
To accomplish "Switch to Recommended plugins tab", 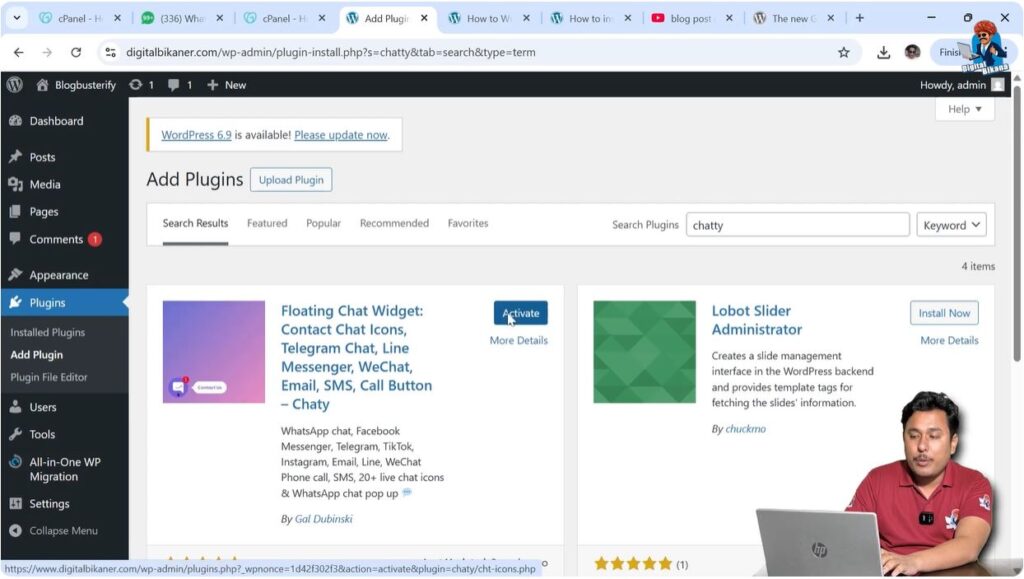I will click(394, 223).
